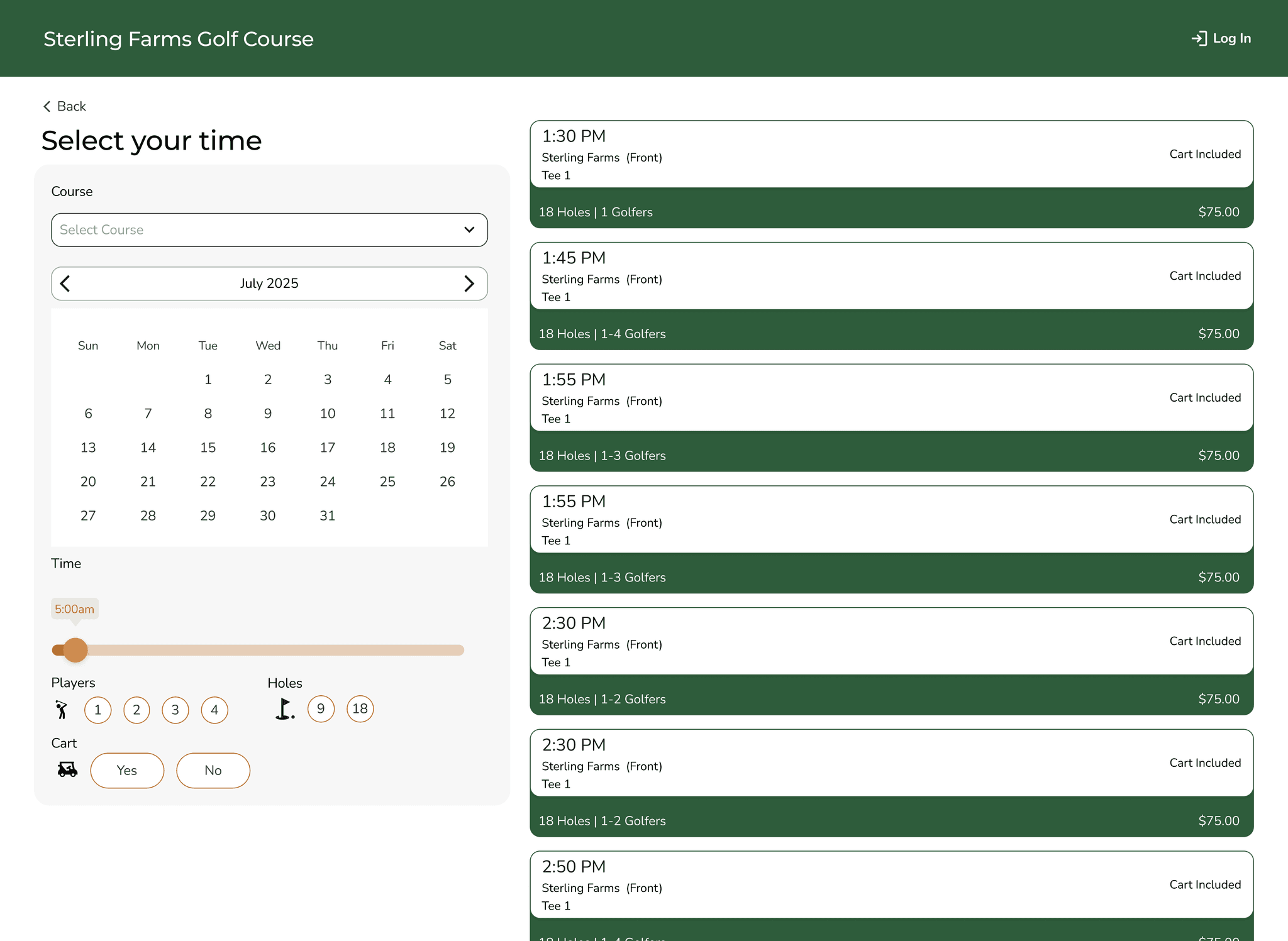Select No for cart
This screenshot has width=1288, height=941.
[213, 771]
